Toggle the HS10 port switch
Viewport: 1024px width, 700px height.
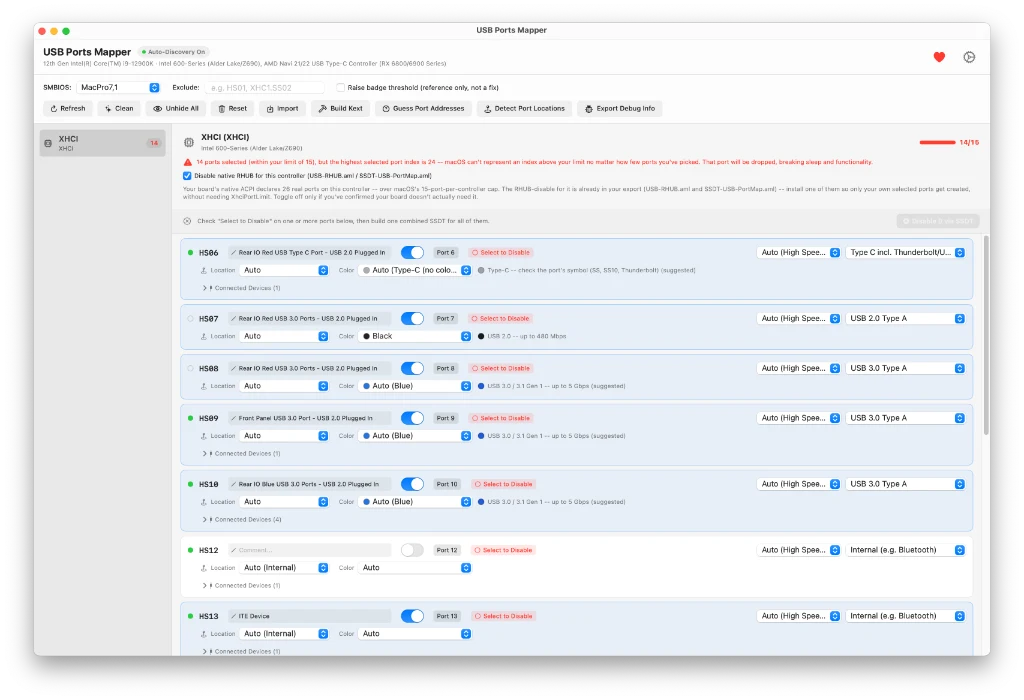coord(412,484)
